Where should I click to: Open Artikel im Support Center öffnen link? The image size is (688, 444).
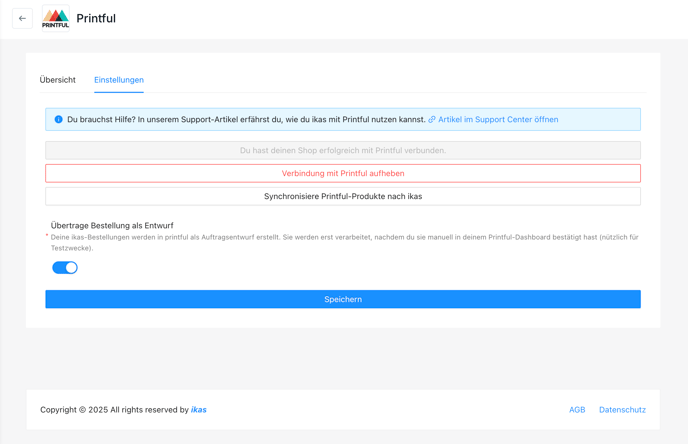click(498, 119)
